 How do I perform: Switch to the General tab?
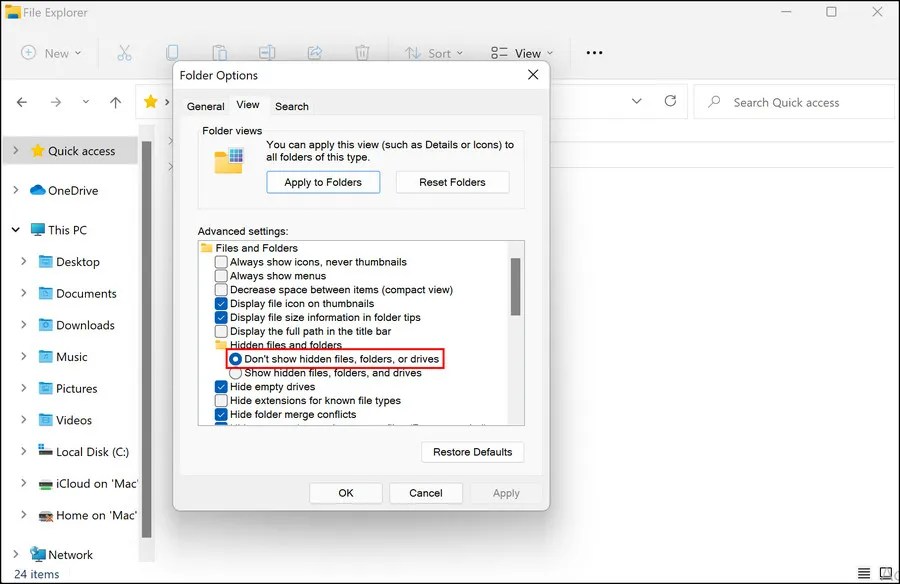[x=205, y=105]
